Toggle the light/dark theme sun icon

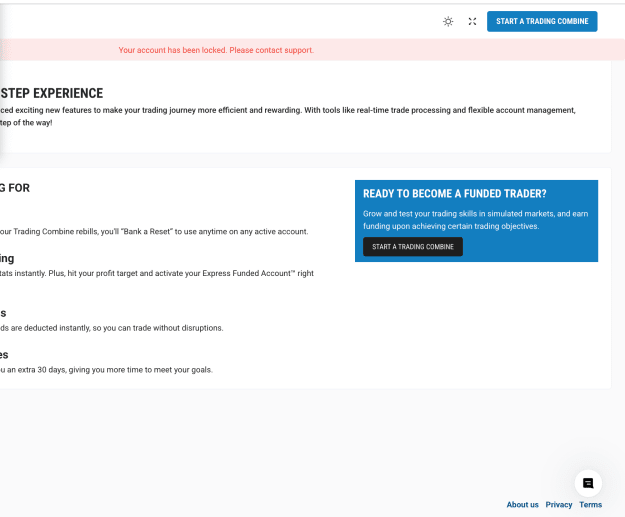pyautogui.click(x=448, y=22)
